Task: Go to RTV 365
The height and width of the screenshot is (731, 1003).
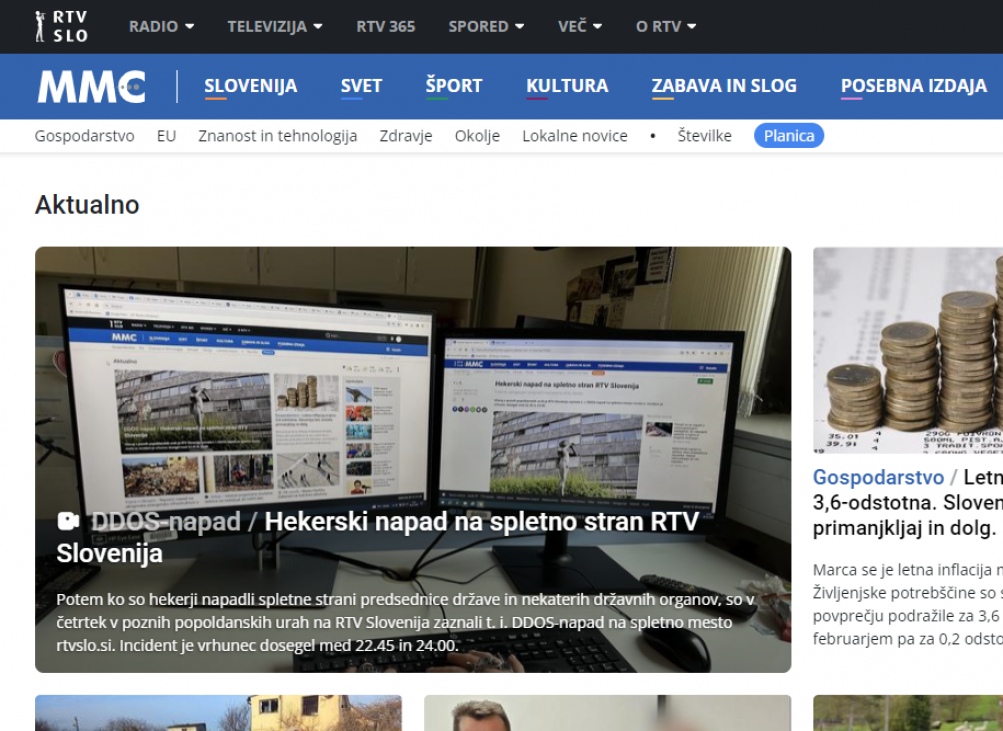Action: coord(386,26)
